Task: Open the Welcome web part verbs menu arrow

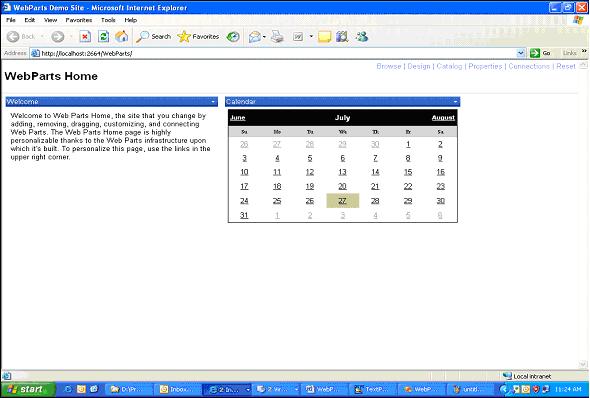Action: coord(213,102)
